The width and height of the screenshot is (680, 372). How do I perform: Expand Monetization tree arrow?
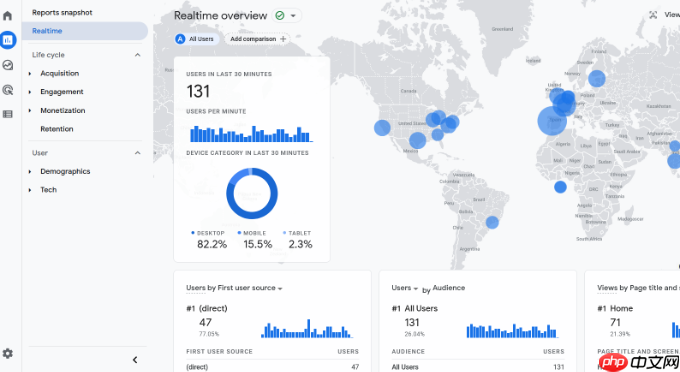(x=30, y=111)
